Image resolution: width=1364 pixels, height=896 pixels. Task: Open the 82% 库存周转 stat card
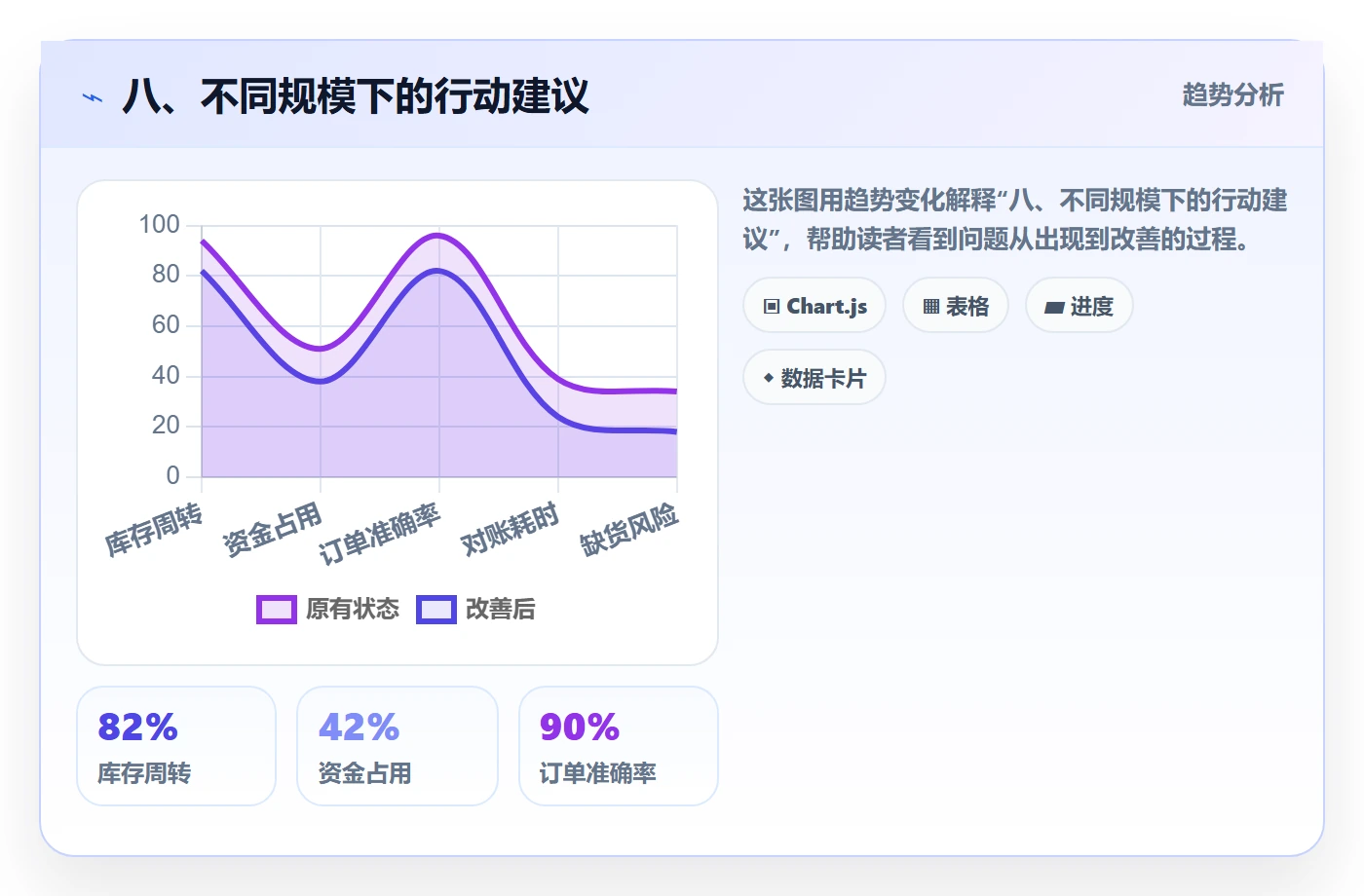click(x=176, y=746)
